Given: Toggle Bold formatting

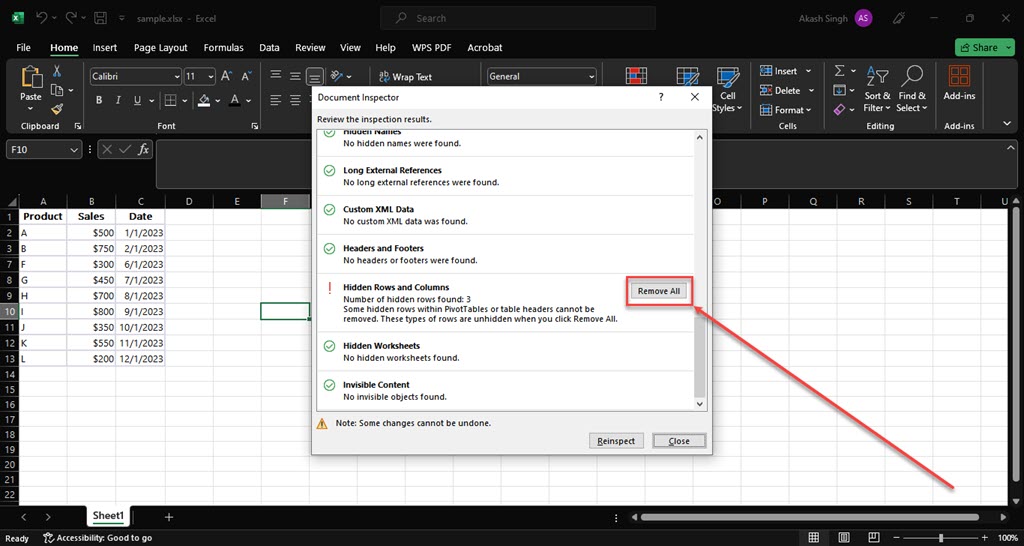Looking at the screenshot, I should click(x=99, y=100).
